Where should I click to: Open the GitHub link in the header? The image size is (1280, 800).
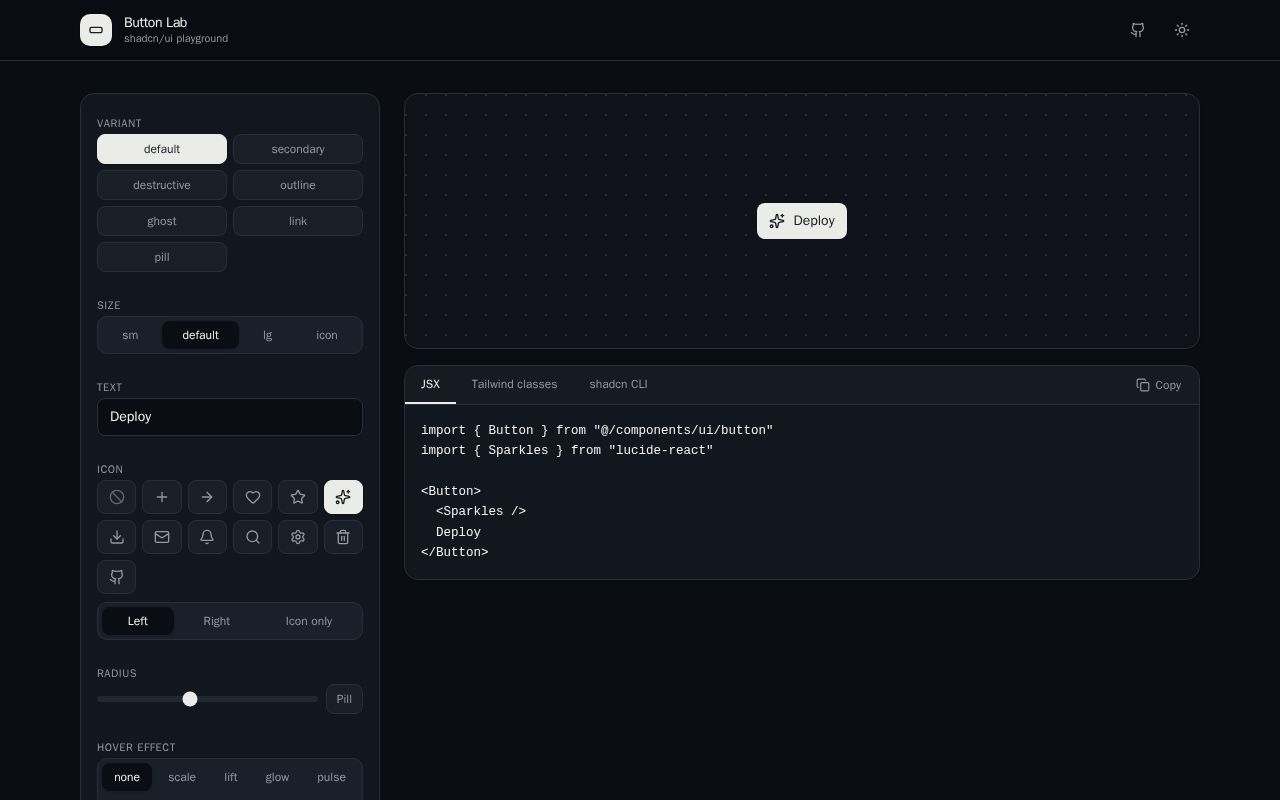click(1138, 30)
